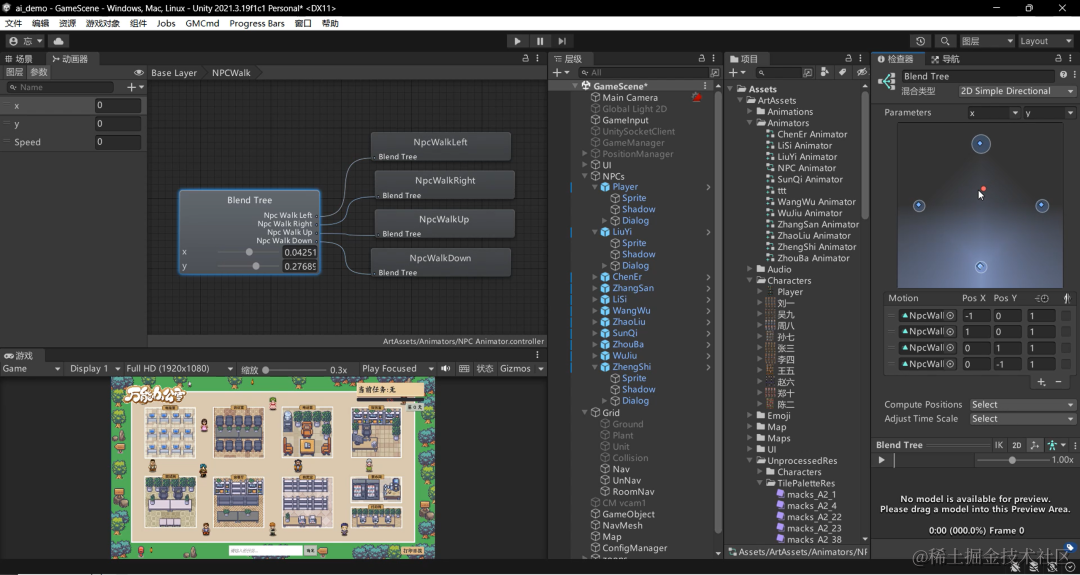The image size is (1080, 575).
Task: Click the global search magnifier icon
Action: (x=945, y=41)
